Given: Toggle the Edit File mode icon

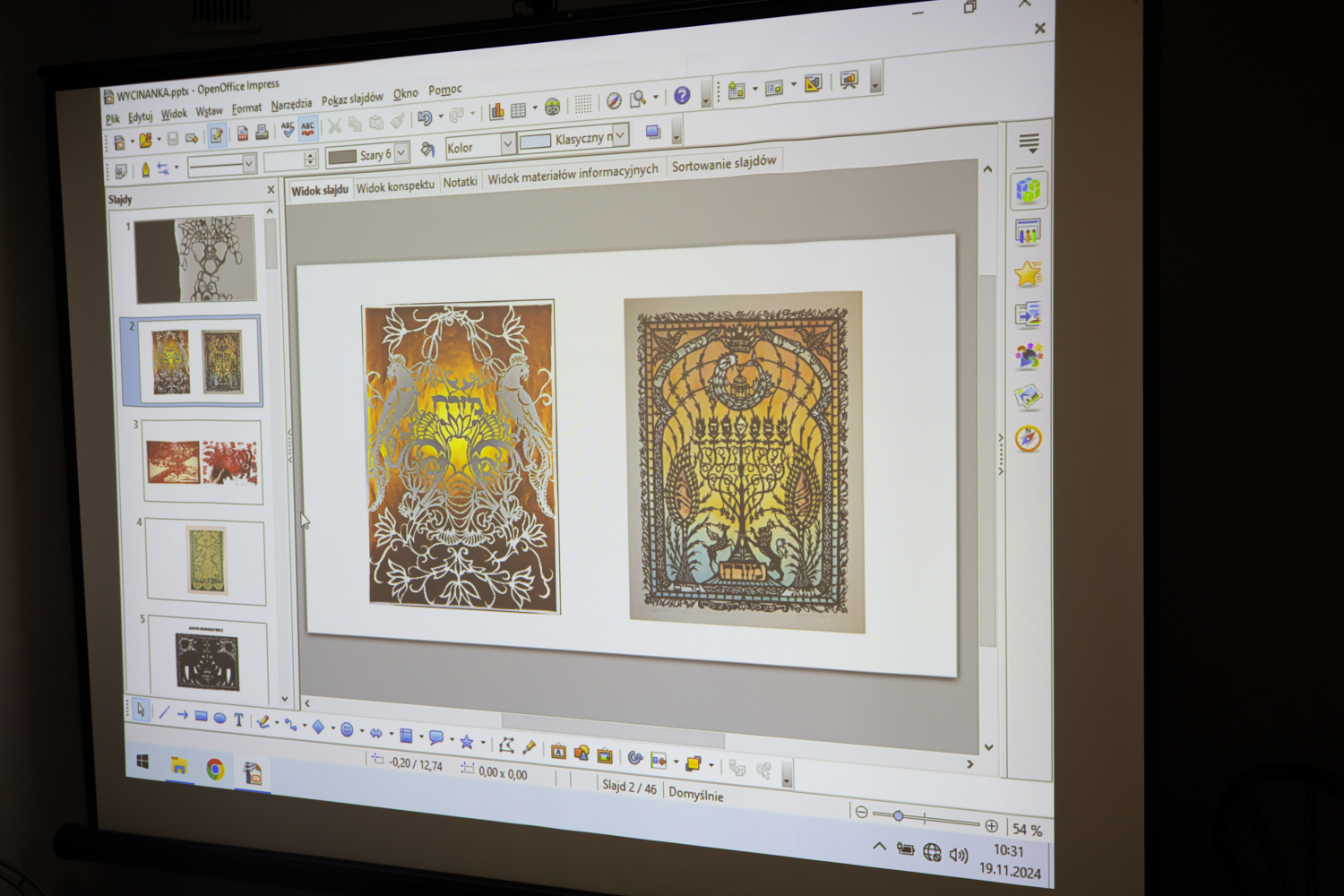Looking at the screenshot, I should (216, 136).
